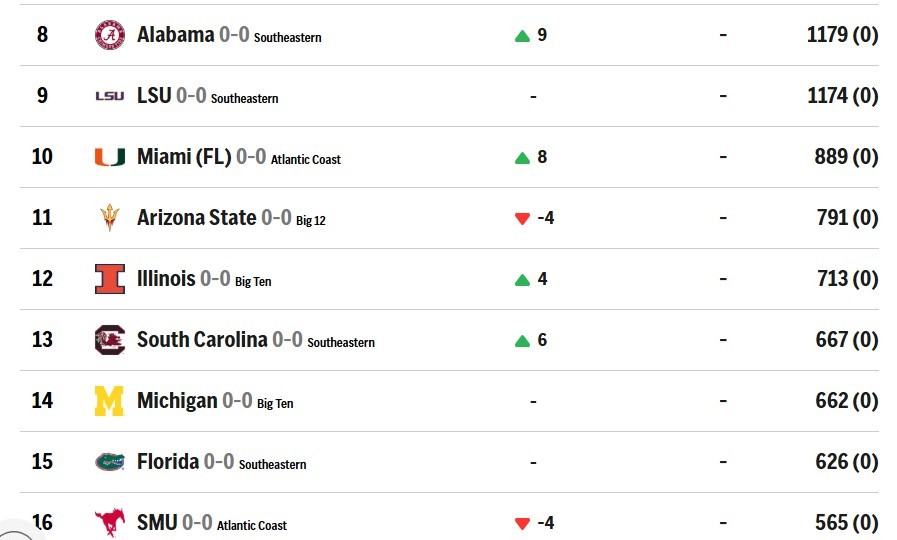897x540 pixels.
Task: Click the Alabama Crimson Tide logo
Action: point(109,35)
